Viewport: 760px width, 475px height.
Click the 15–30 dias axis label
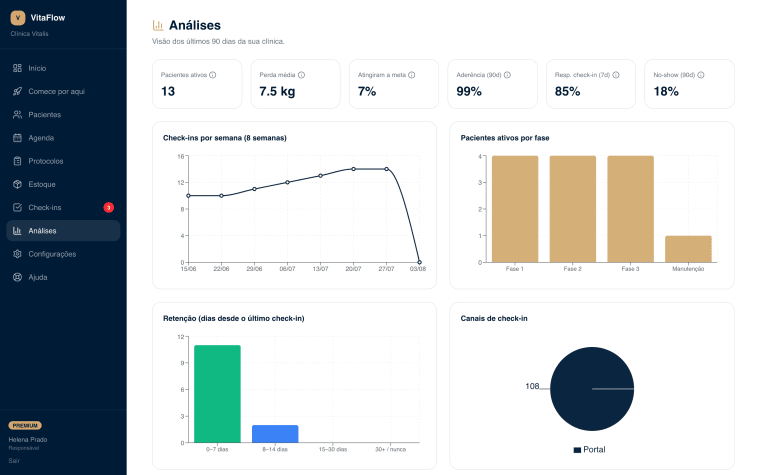332,450
